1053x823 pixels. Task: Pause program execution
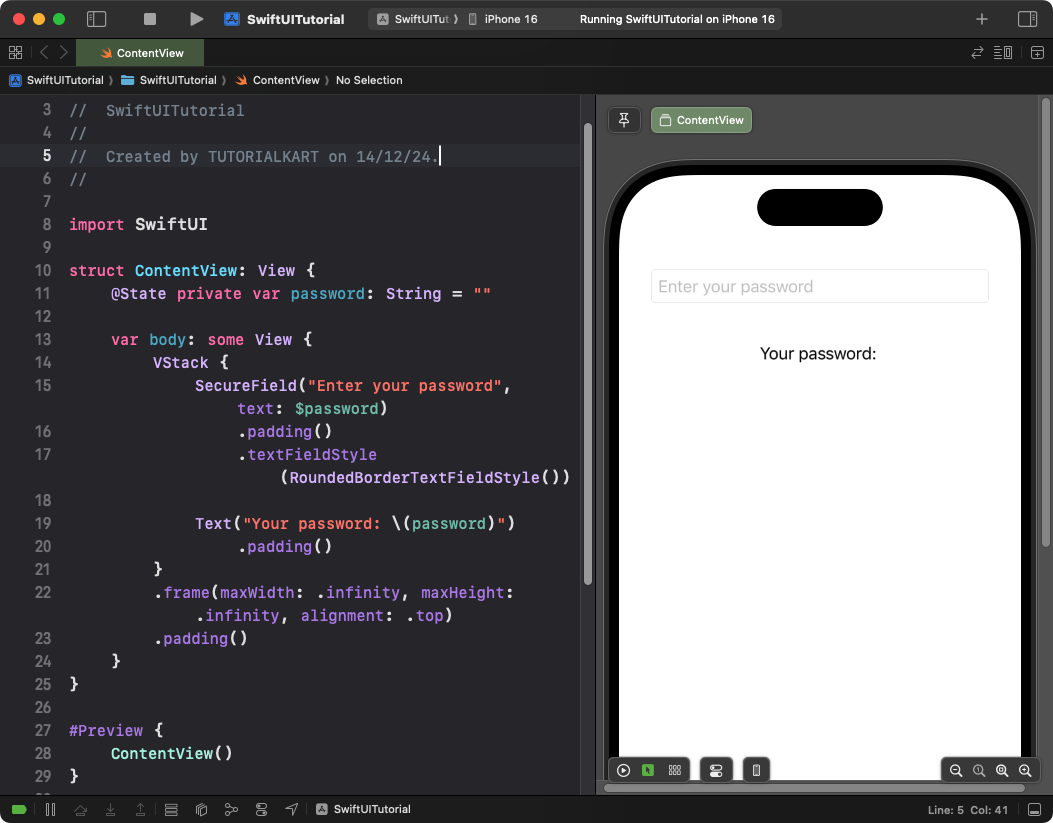[50, 809]
